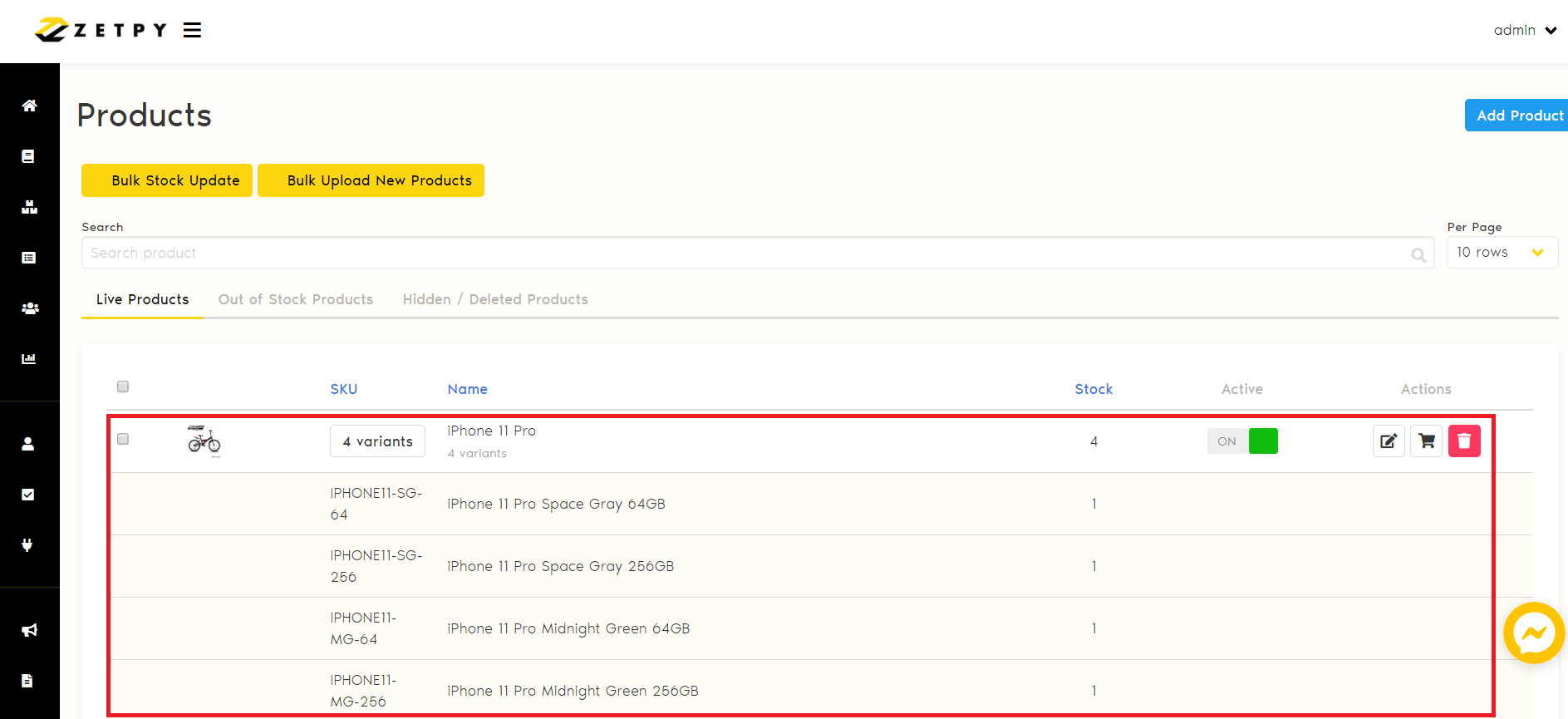The height and width of the screenshot is (719, 1568).
Task: Delete iPhone 11 Pro with trash icon
Action: tap(1464, 441)
